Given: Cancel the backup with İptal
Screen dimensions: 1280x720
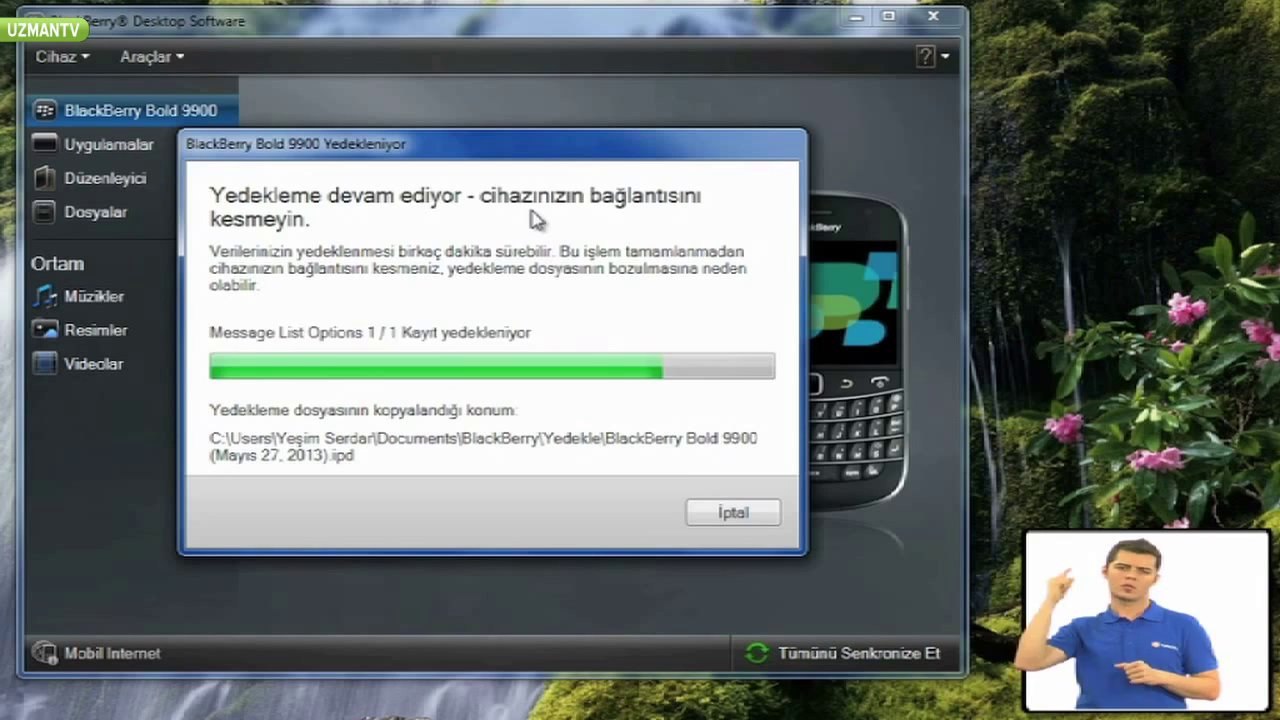Looking at the screenshot, I should pos(733,512).
